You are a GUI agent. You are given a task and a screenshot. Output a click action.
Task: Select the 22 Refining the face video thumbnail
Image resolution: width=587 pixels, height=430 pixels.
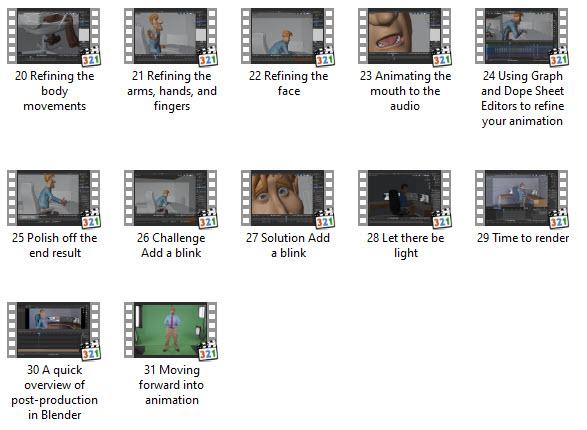(x=288, y=36)
